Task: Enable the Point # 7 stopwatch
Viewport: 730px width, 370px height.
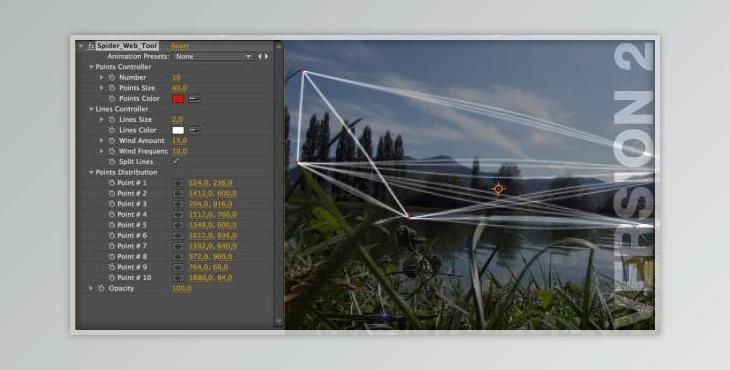Action: (112, 246)
